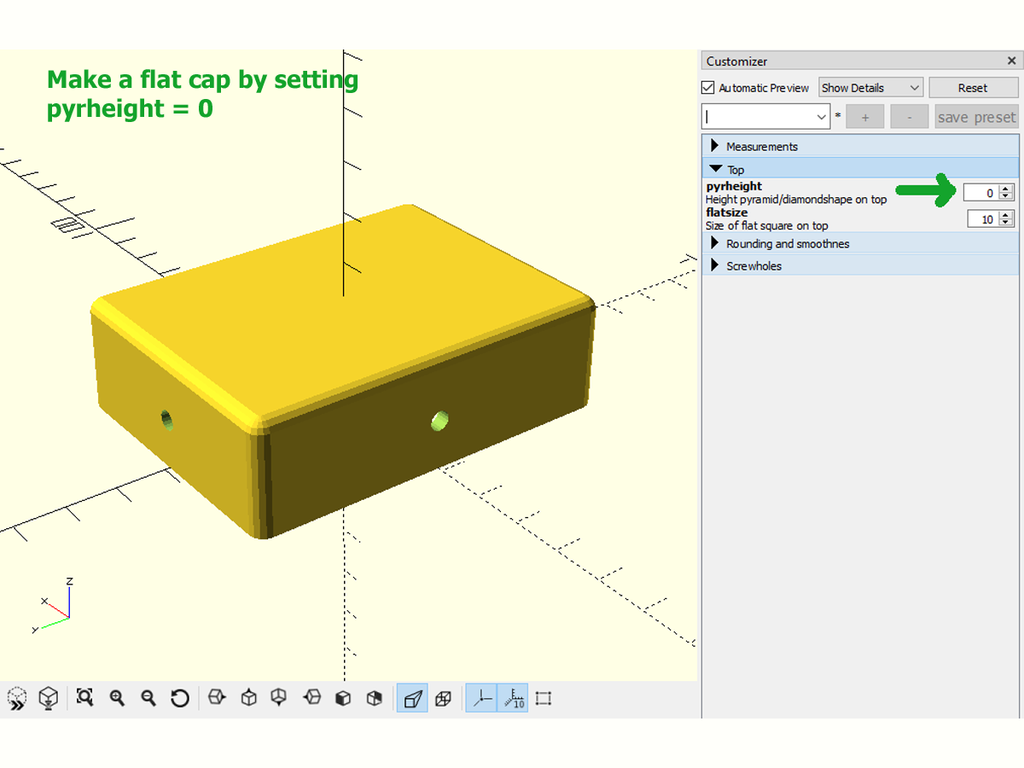Select the Zoom Out tool
The image size is (1024, 768).
[149, 698]
